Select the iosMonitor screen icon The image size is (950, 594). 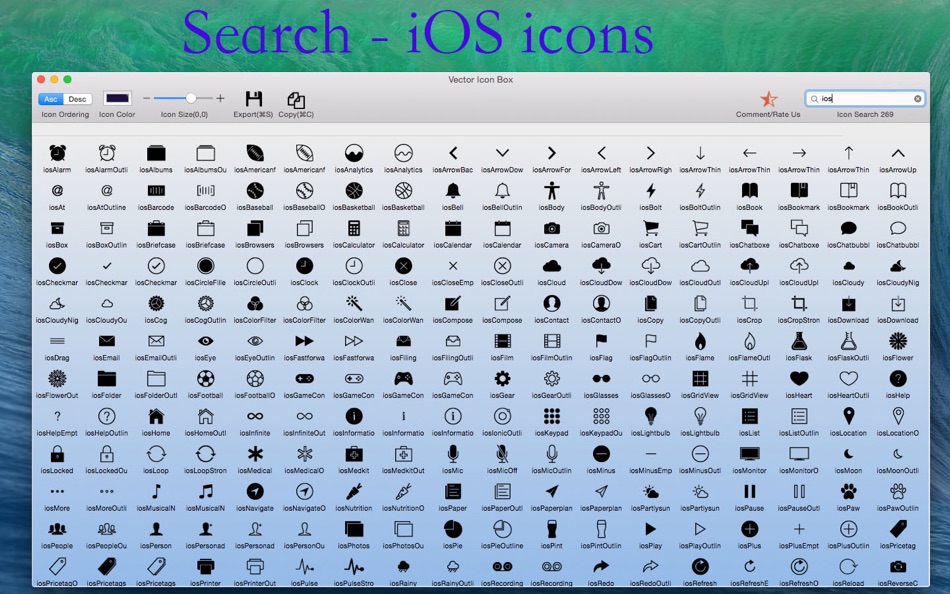pos(749,453)
